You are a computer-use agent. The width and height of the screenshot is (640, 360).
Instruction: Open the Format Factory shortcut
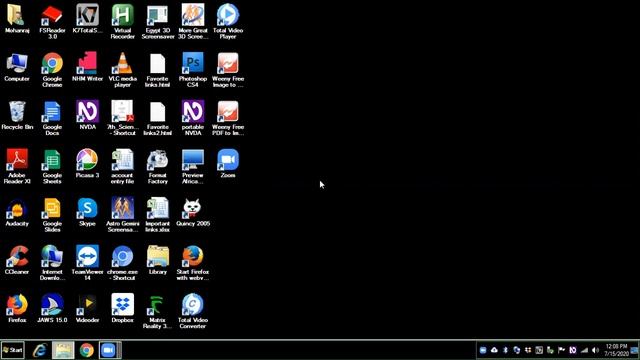pyautogui.click(x=158, y=167)
